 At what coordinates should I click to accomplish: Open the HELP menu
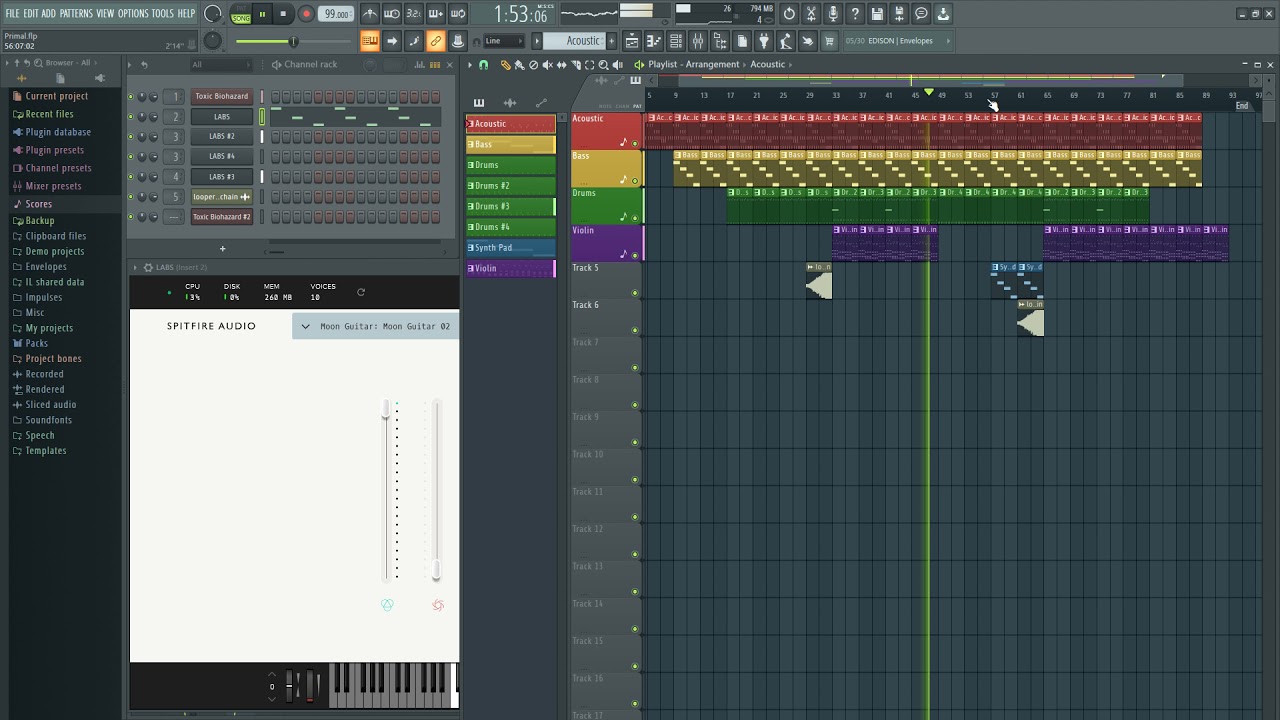click(187, 14)
